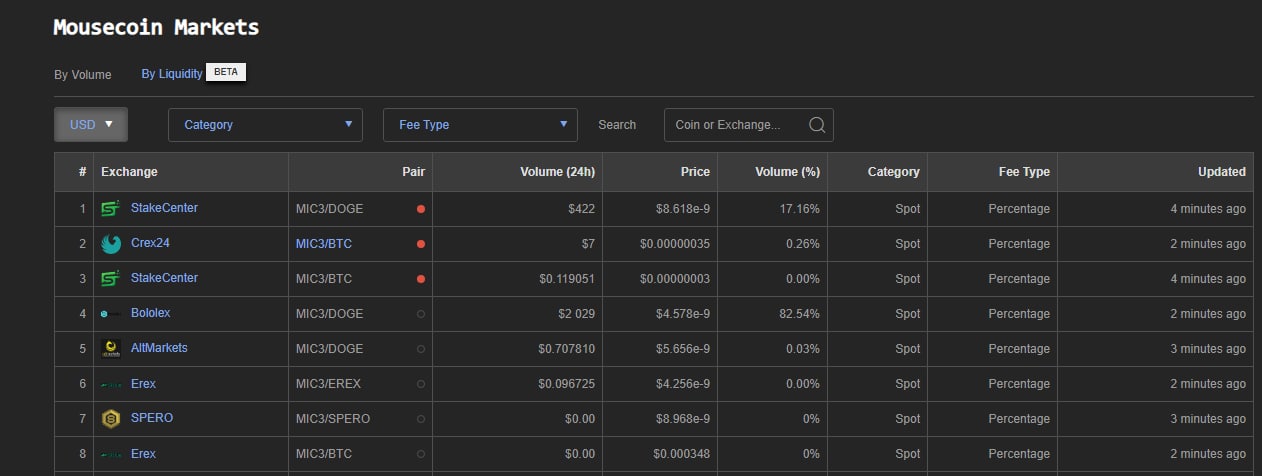Click the $2 029 volume cell
The width and height of the screenshot is (1262, 476).
(x=517, y=314)
